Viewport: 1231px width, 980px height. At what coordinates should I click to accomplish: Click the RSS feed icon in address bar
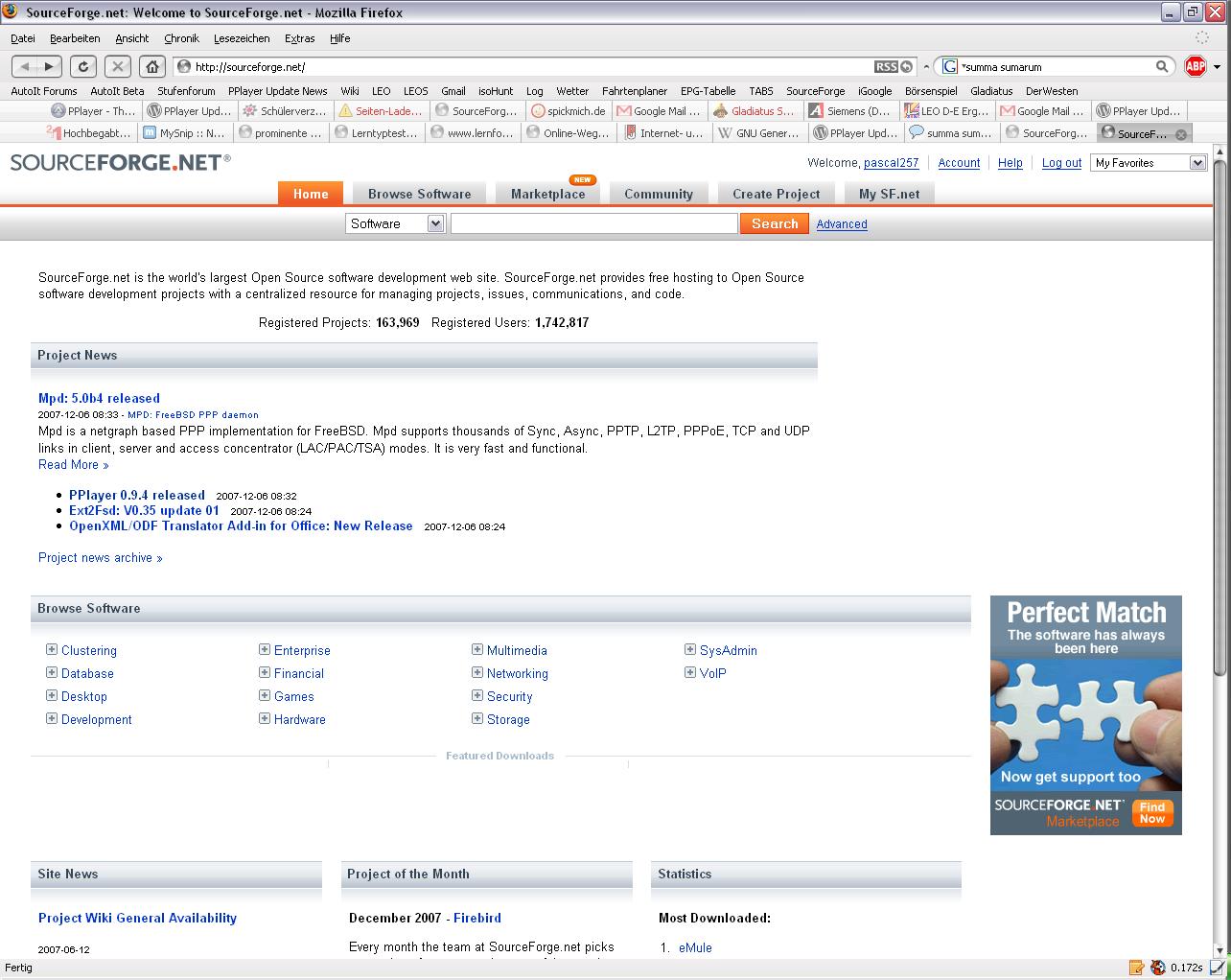click(886, 66)
